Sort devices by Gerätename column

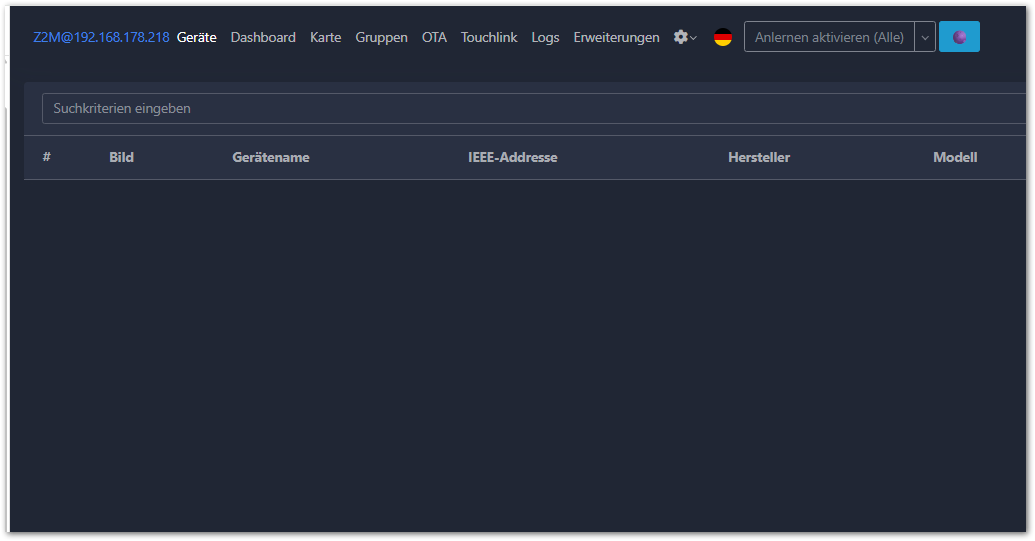point(270,157)
